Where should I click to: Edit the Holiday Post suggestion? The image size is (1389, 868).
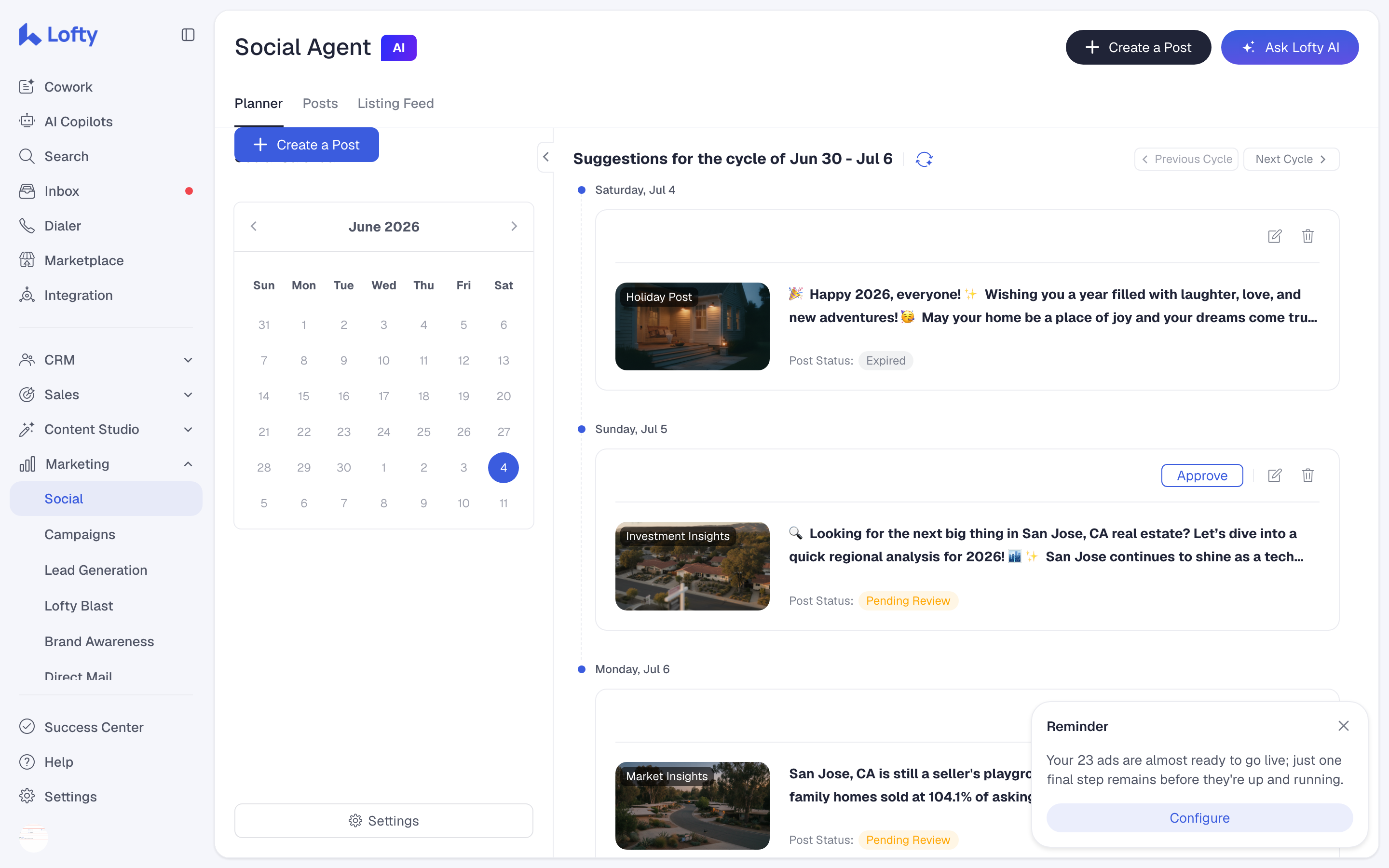click(x=1274, y=236)
